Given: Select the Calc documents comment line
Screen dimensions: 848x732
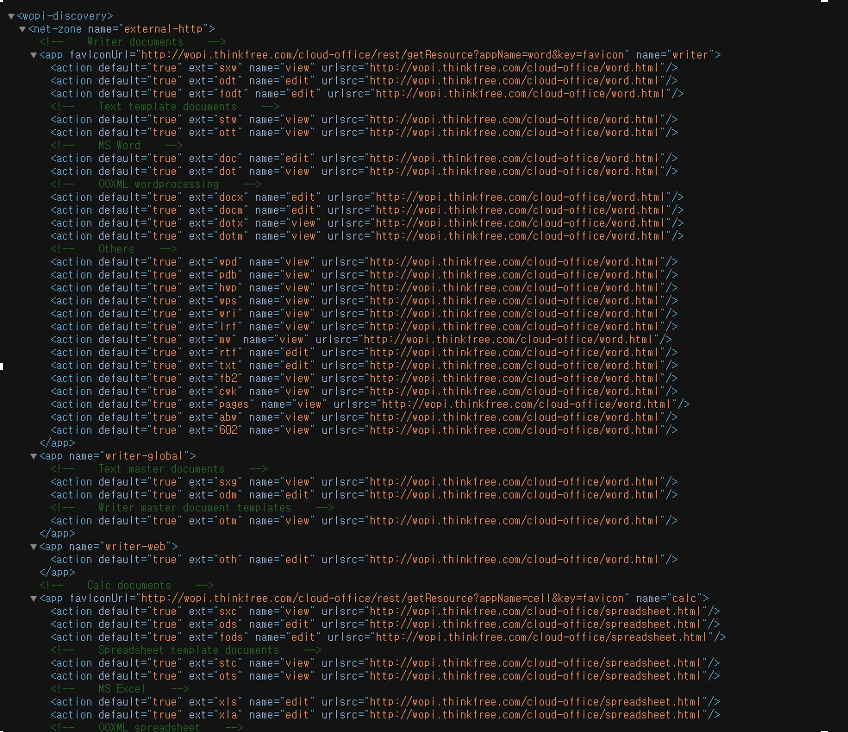Looking at the screenshot, I should [127, 587].
